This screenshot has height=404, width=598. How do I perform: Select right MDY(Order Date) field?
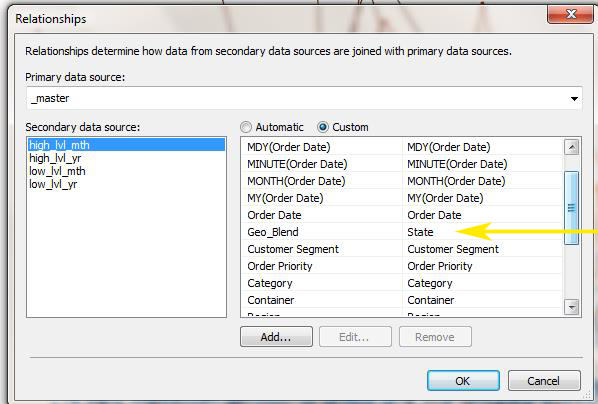coord(449,147)
